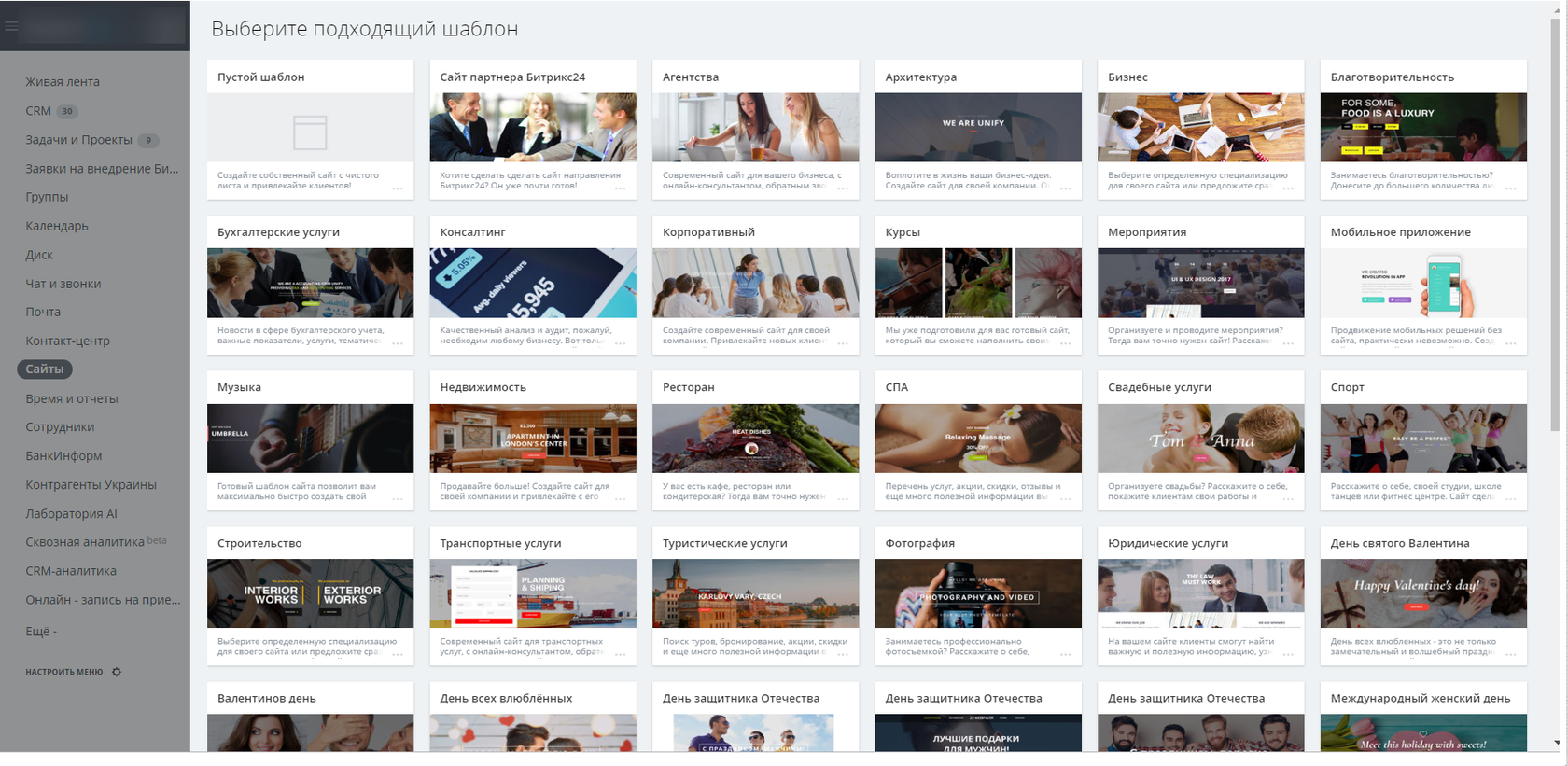Select the СПА template thumbnail
The height and width of the screenshot is (766, 1568).
coord(978,438)
